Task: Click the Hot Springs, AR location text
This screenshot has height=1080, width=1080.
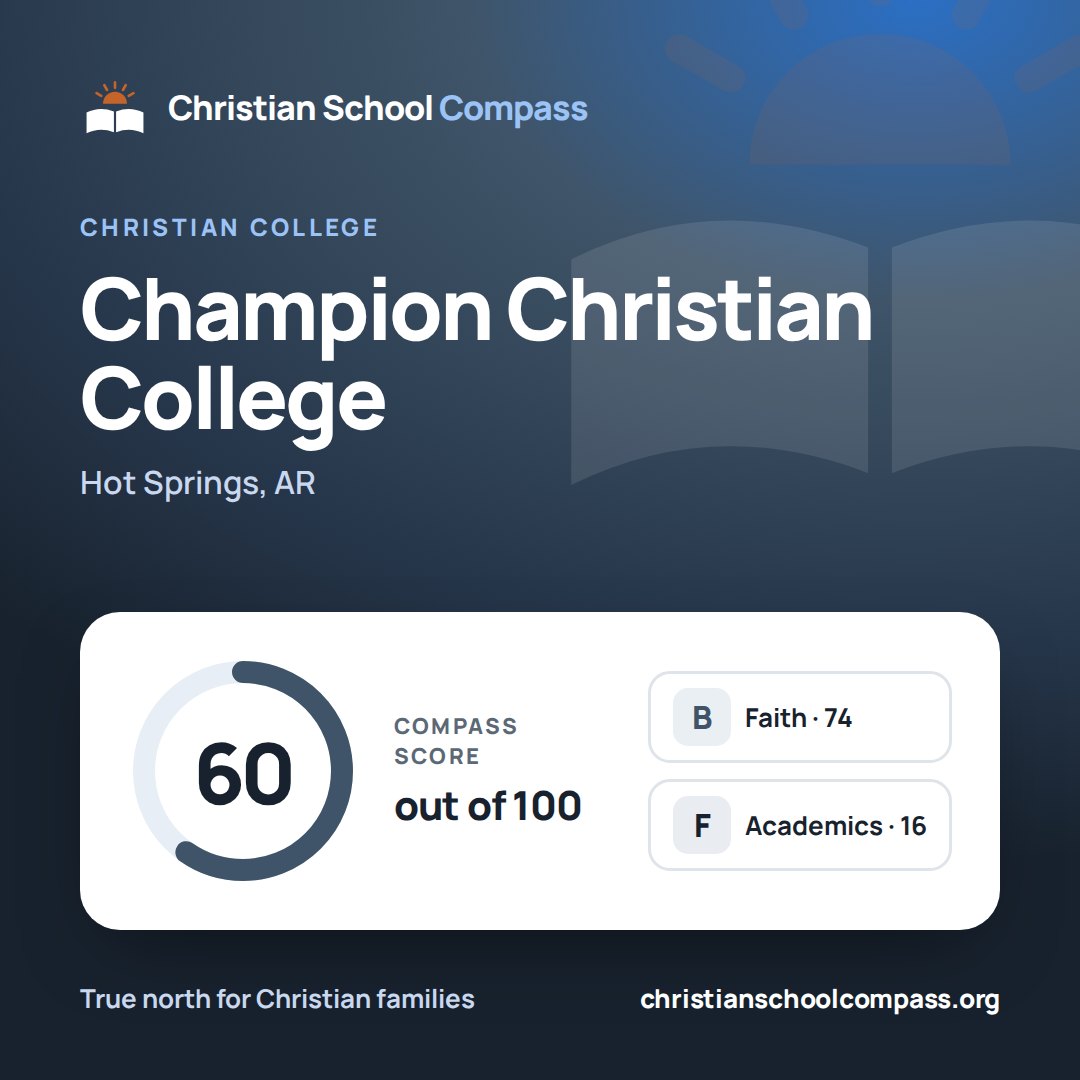Action: pyautogui.click(x=198, y=484)
